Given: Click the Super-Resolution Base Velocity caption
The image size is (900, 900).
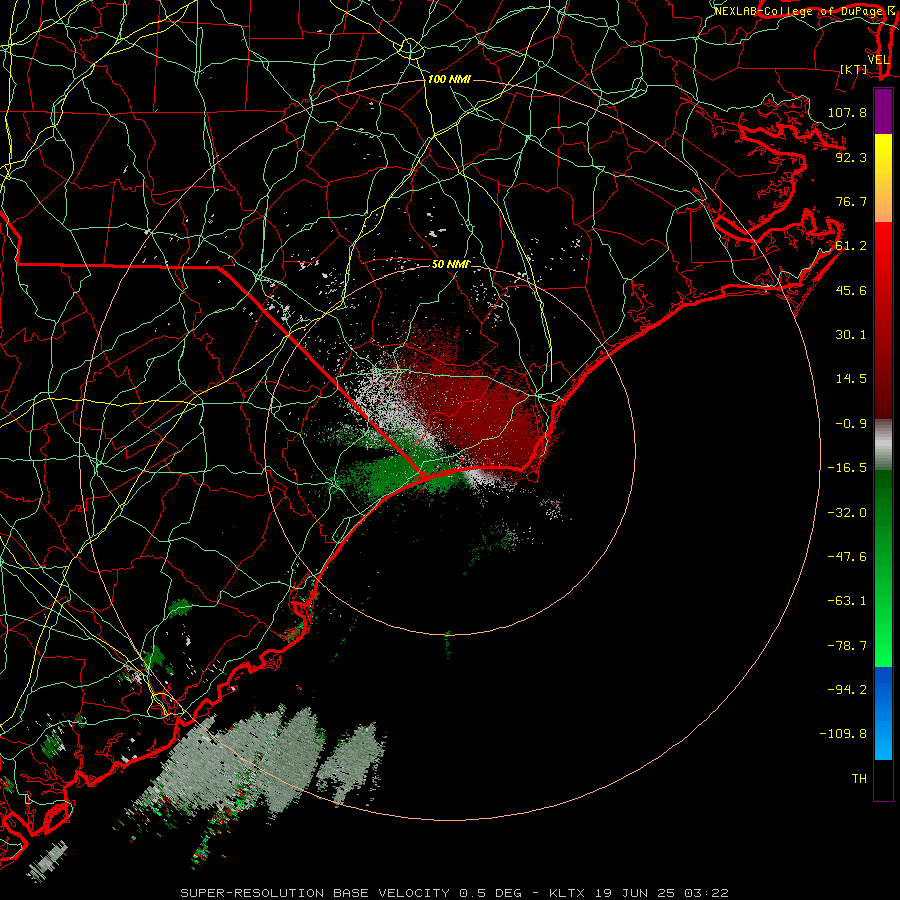Looking at the screenshot, I should 454,893.
